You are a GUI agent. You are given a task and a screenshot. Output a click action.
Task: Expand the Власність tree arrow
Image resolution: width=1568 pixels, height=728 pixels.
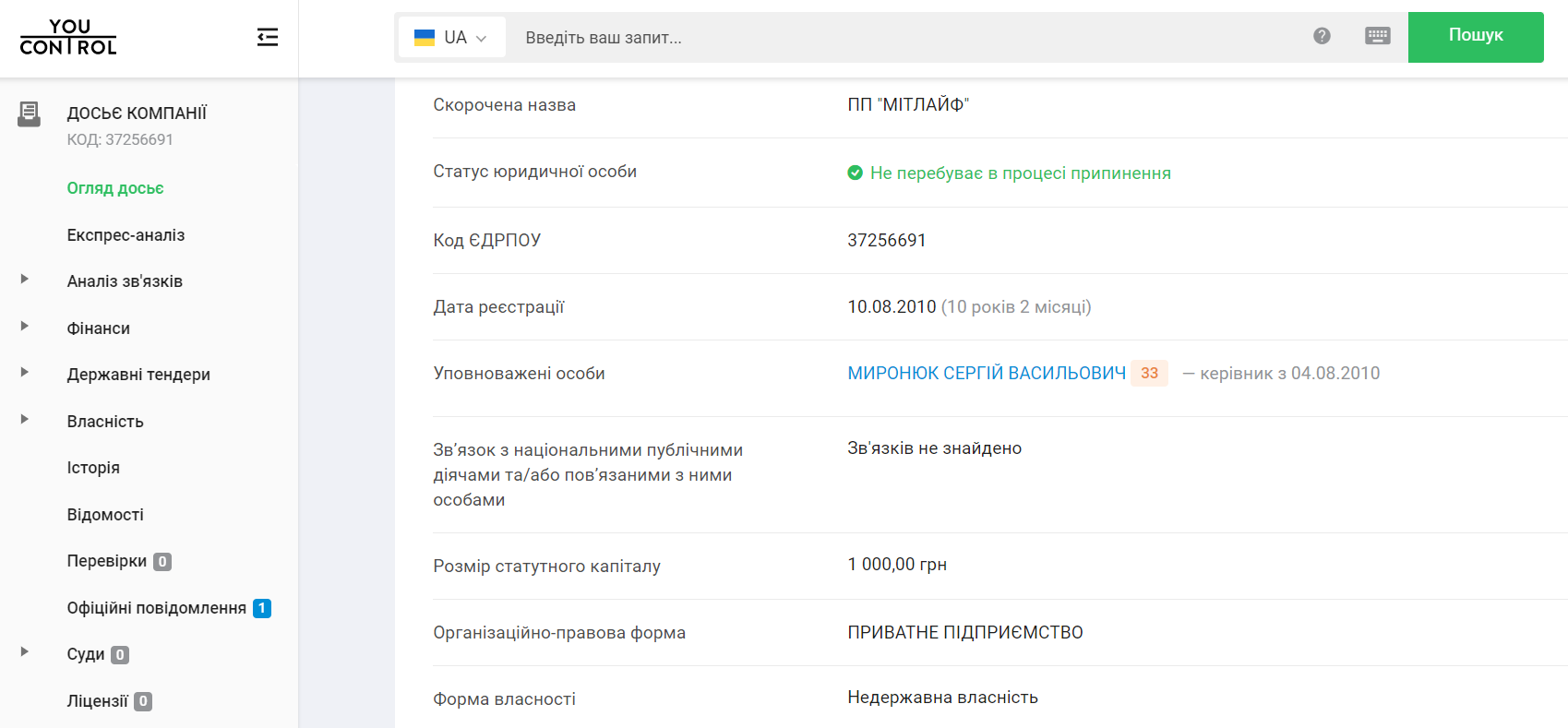point(25,419)
